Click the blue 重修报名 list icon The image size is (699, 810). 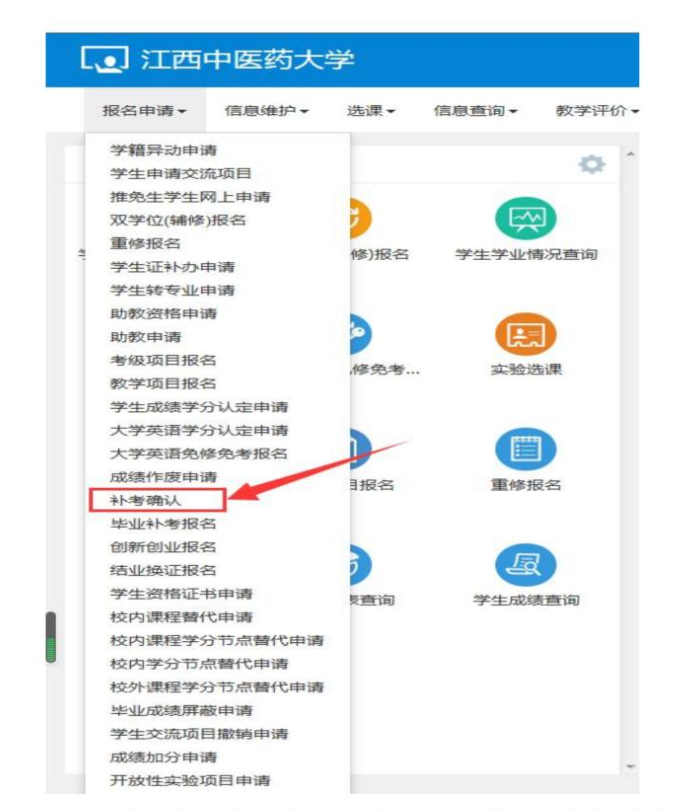point(525,449)
